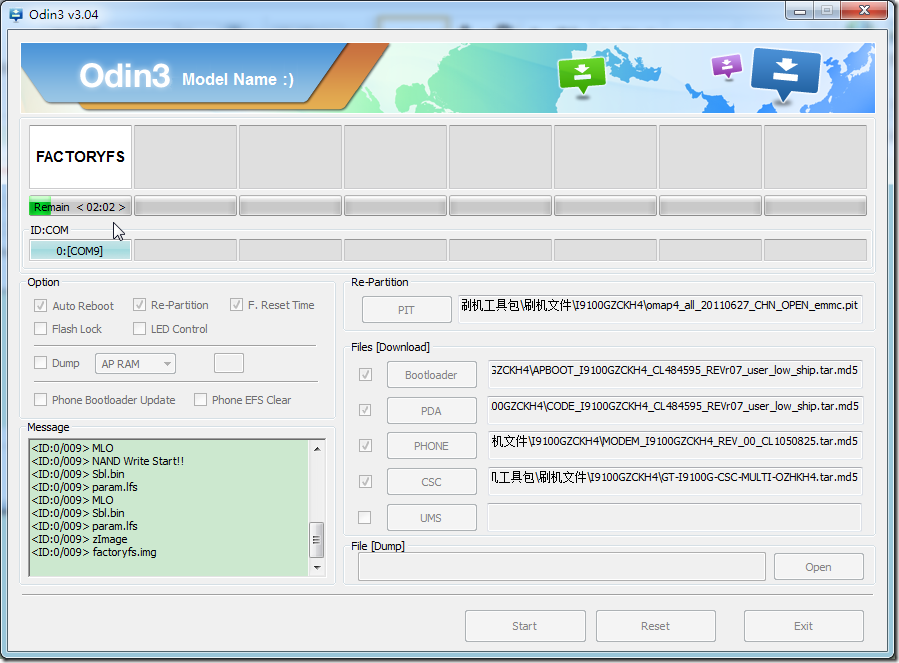Click the small box next to AP RAM
The width and height of the screenshot is (899, 663).
click(x=229, y=363)
